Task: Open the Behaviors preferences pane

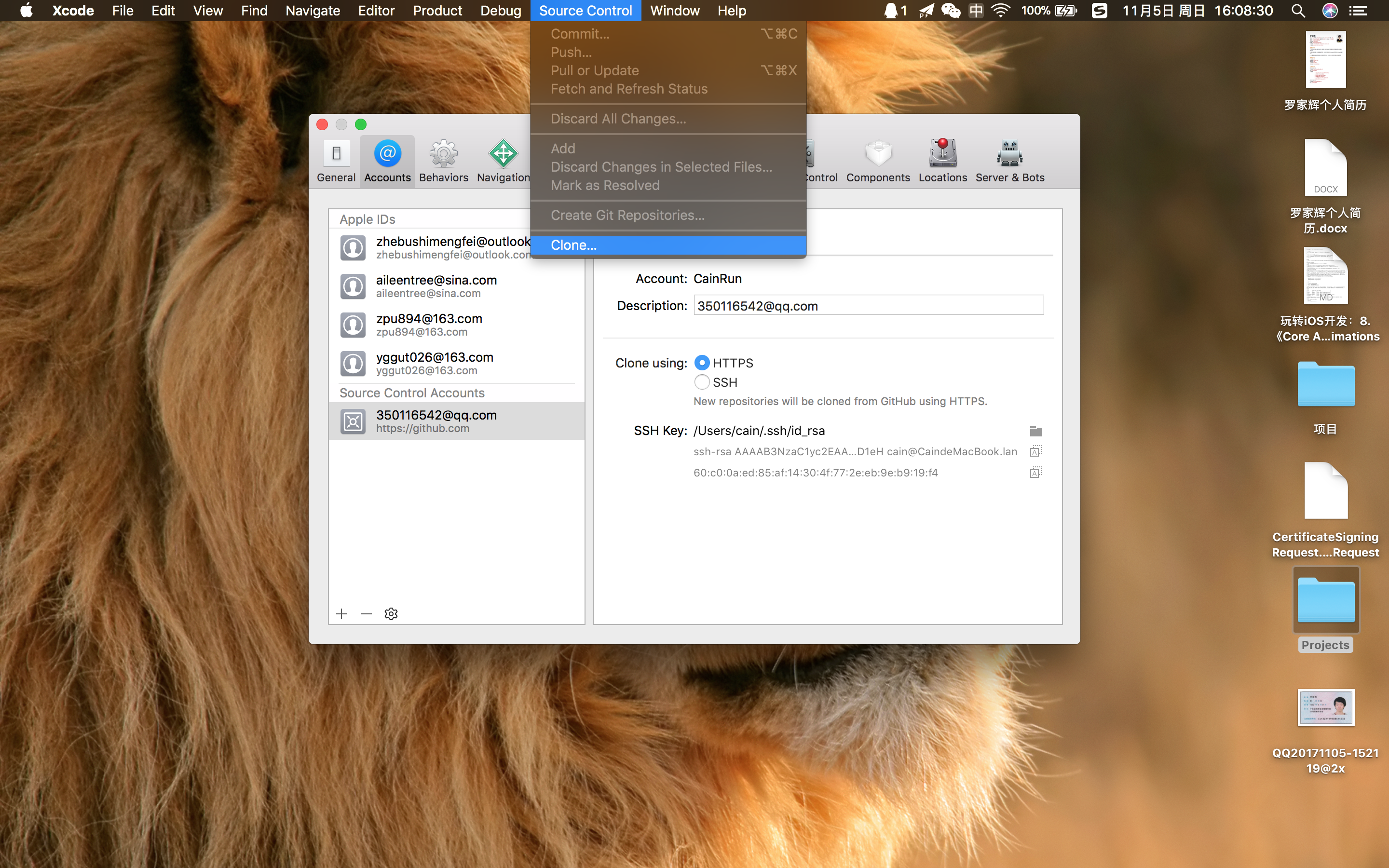Action: [x=443, y=162]
